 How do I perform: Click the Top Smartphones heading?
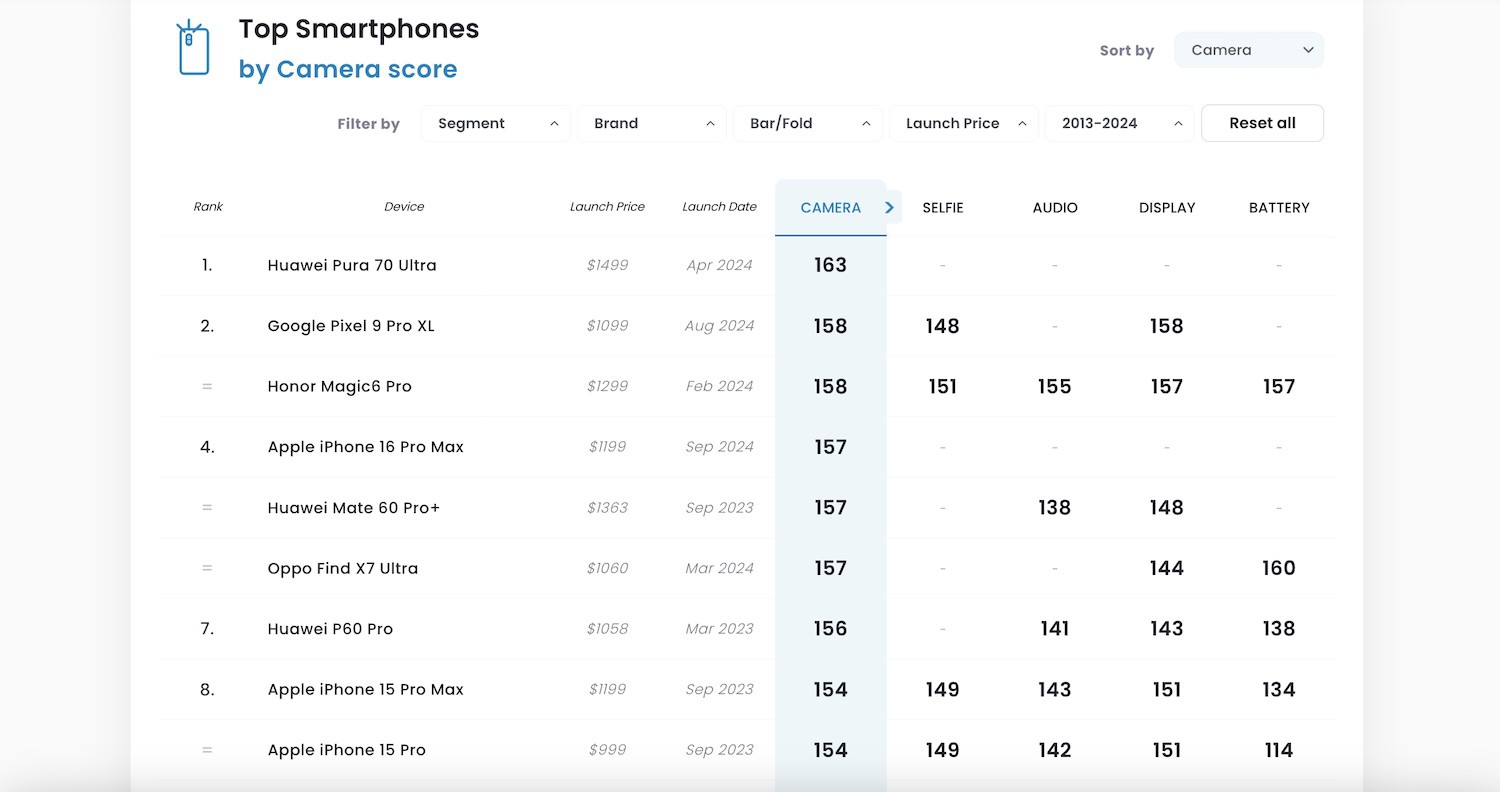(359, 29)
